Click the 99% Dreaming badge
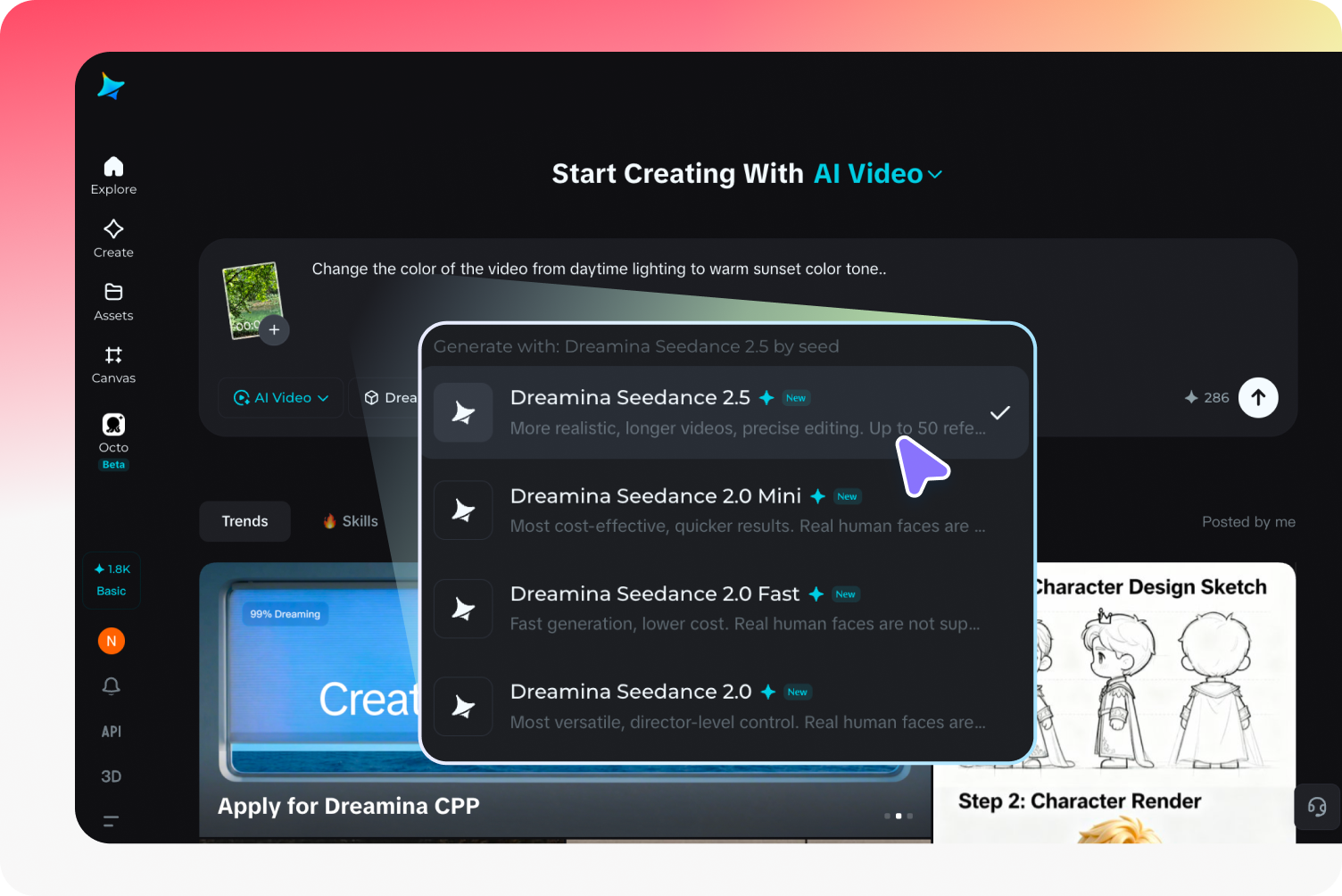The image size is (1342, 896). (x=285, y=614)
